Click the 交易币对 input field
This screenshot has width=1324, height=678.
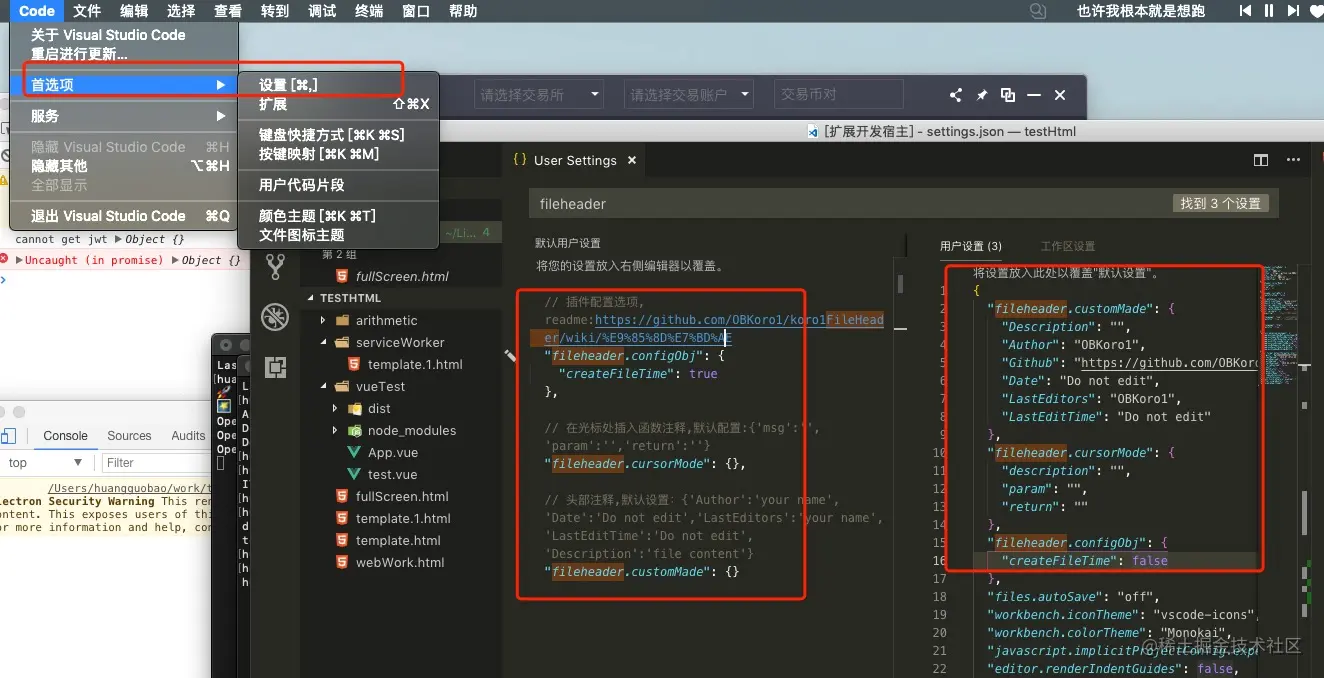pos(839,95)
